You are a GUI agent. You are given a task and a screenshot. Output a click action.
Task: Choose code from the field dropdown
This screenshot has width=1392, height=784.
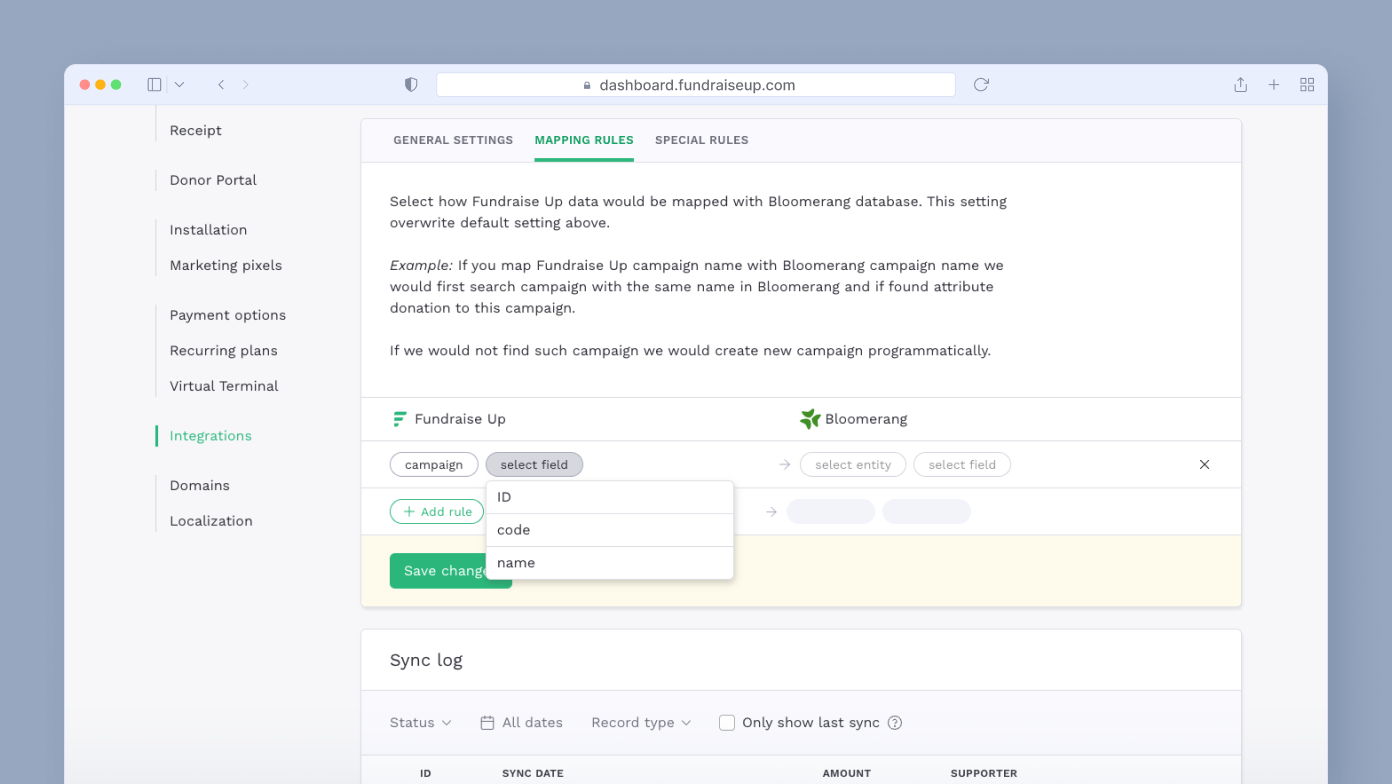[610, 530]
